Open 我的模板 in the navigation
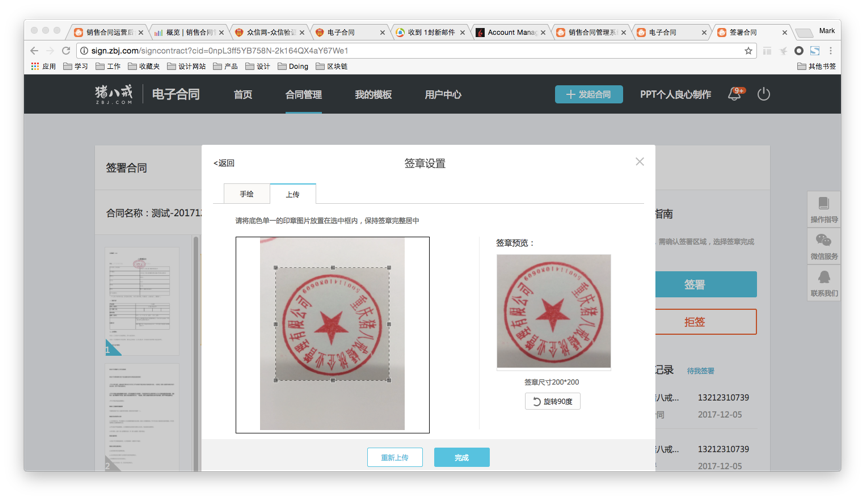865x500 pixels. 373,94
